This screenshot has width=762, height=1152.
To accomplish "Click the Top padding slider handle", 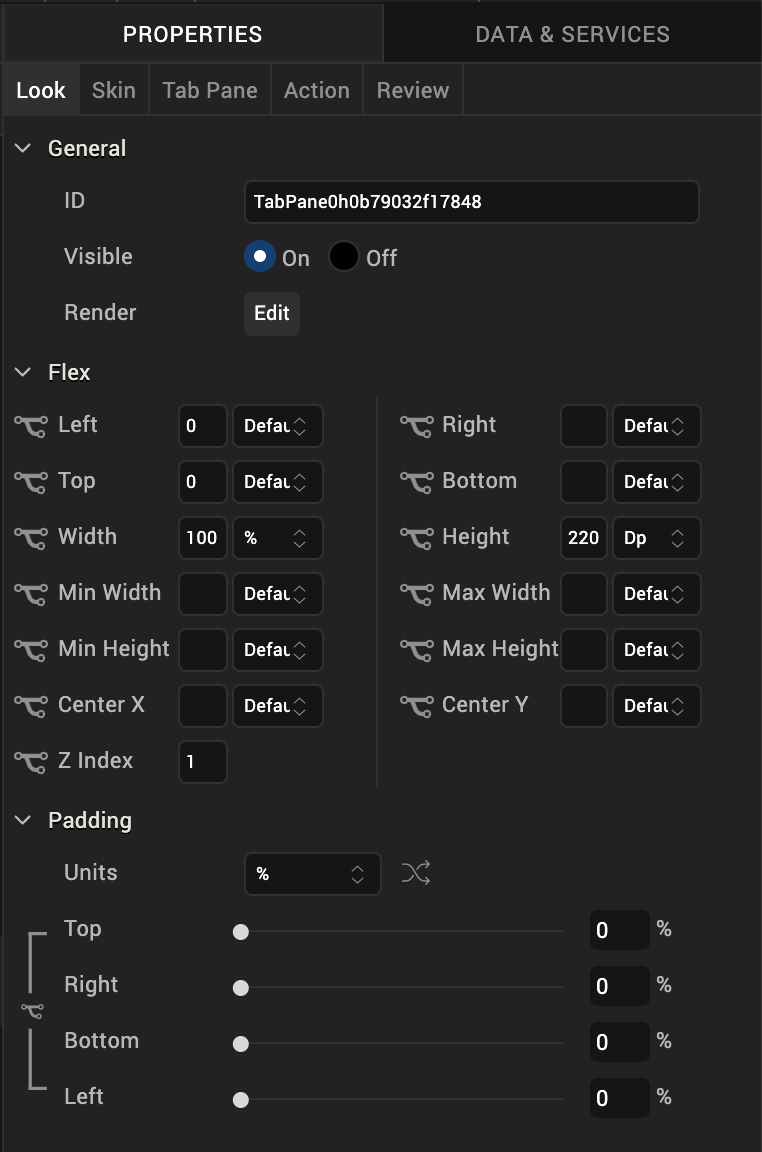I will (x=240, y=932).
